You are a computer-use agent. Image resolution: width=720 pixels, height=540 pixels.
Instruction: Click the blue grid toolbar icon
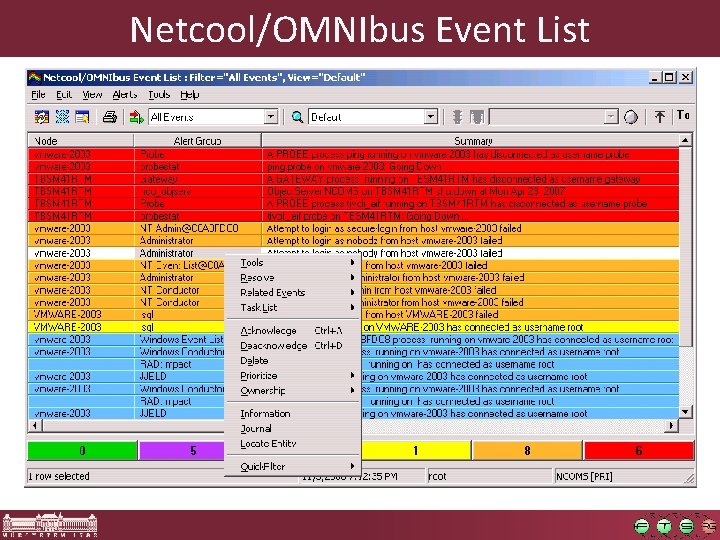[x=62, y=117]
